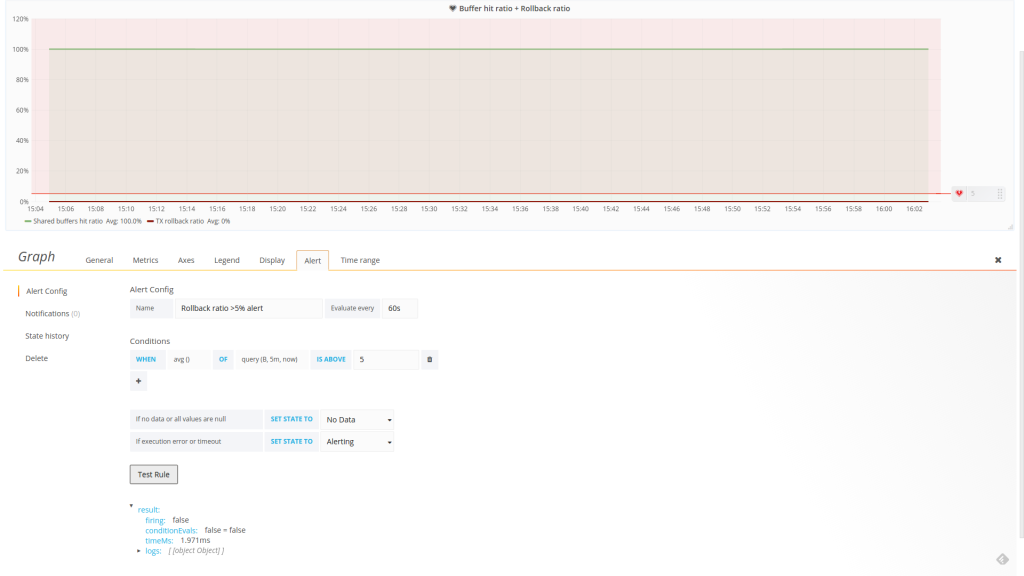Click the bottom-right Grafana corner icon
Screen dimensions: 1024x576
point(1001,559)
